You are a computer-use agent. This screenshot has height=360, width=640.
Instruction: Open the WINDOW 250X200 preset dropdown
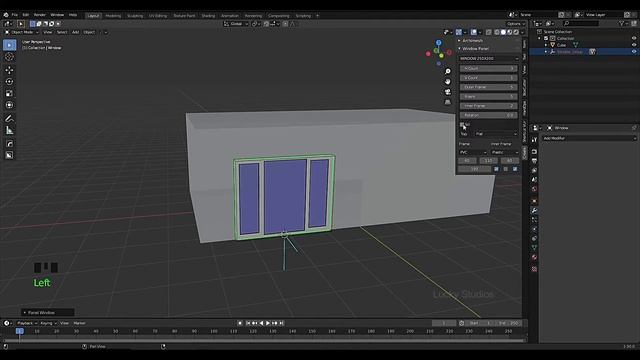489,59
